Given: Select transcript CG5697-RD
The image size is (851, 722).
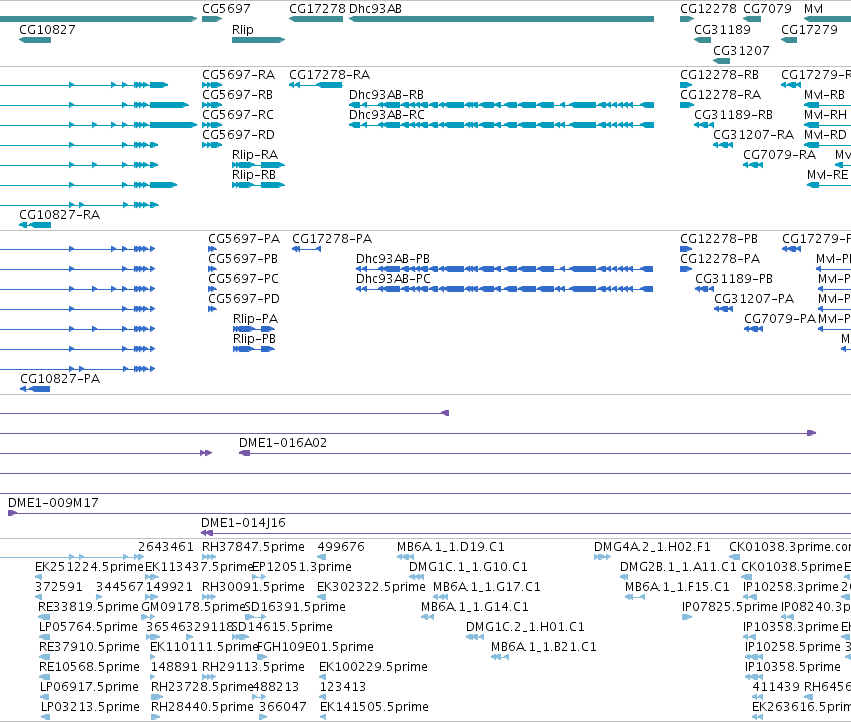Looking at the screenshot, I should [212, 145].
